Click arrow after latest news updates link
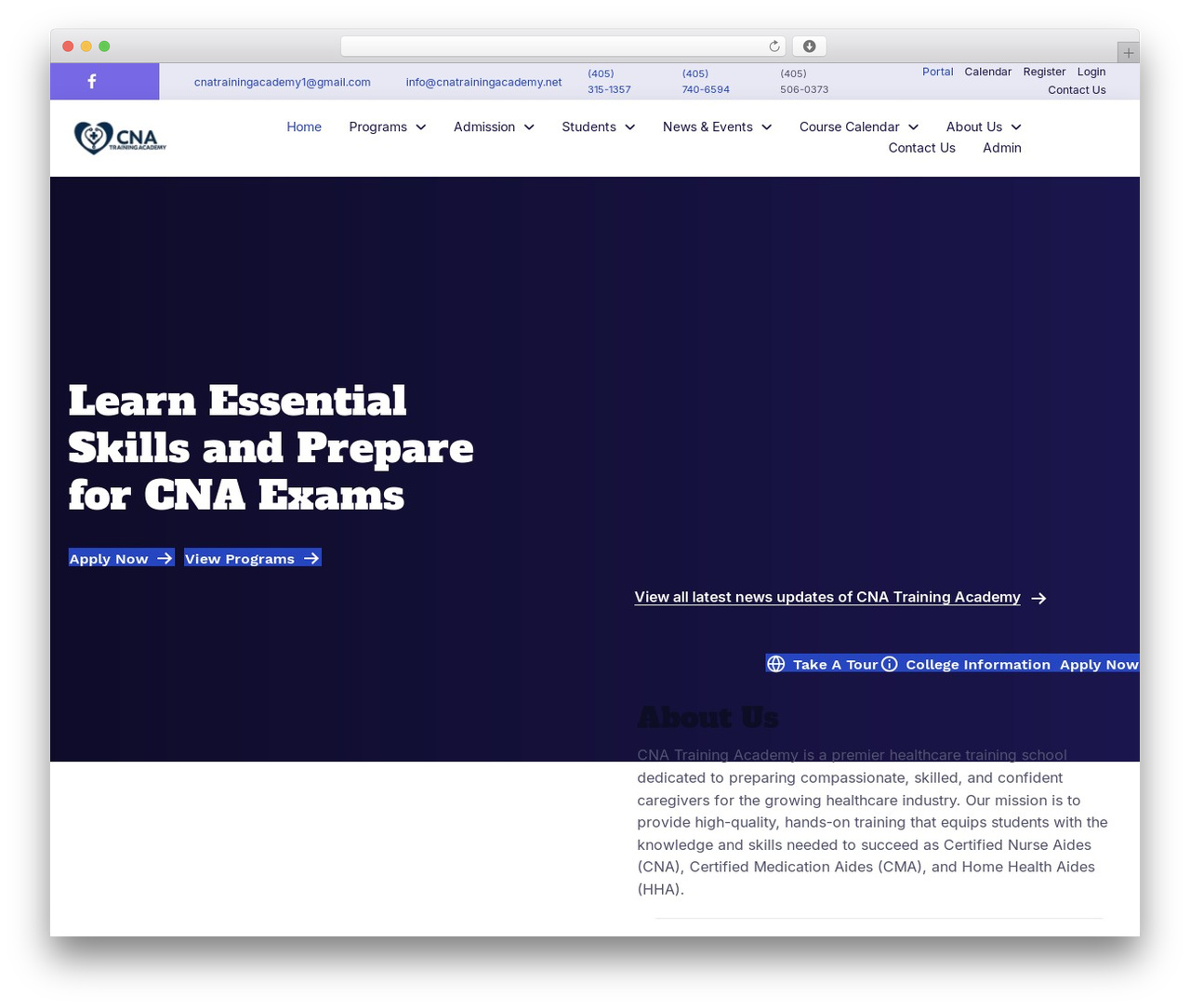This screenshot has height=1008, width=1190. pyautogui.click(x=1039, y=598)
